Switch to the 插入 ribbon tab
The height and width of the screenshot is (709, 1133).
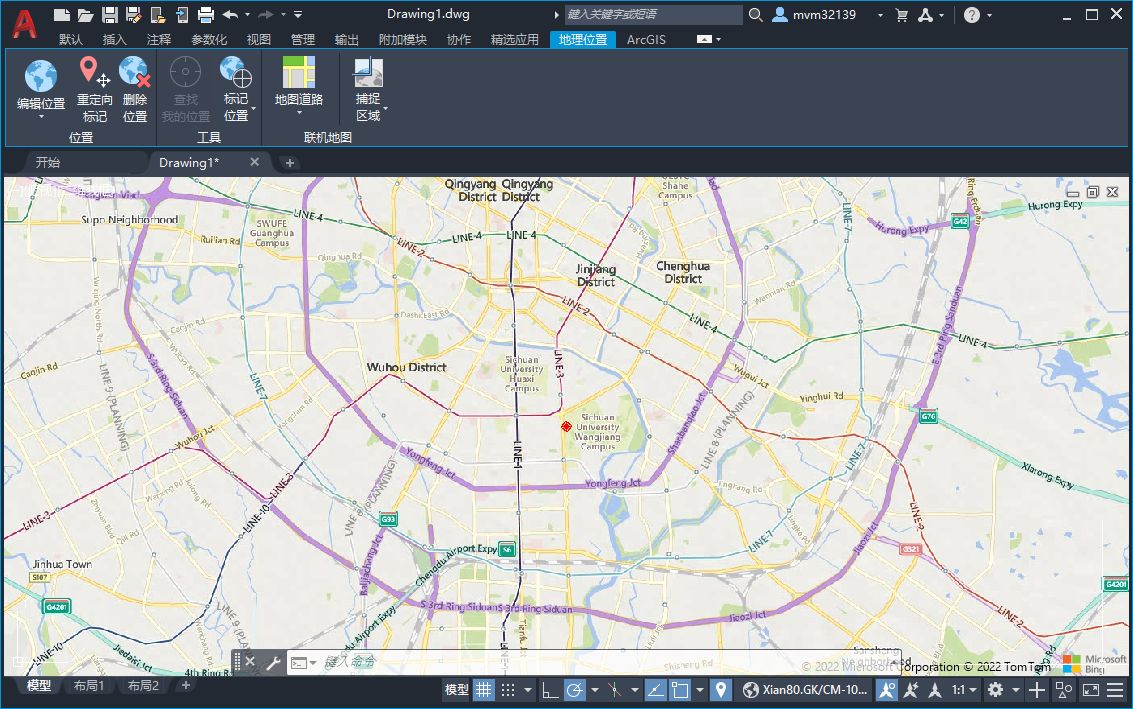[115, 39]
